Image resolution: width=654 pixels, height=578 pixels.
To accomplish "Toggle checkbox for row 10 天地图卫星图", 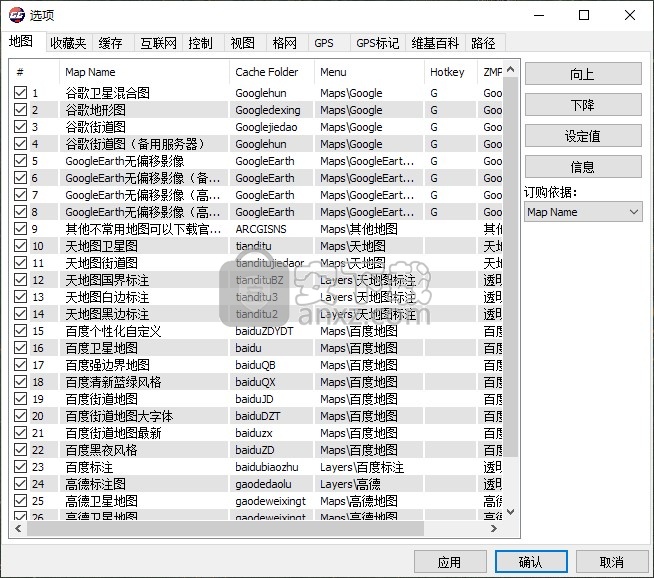I will point(20,246).
